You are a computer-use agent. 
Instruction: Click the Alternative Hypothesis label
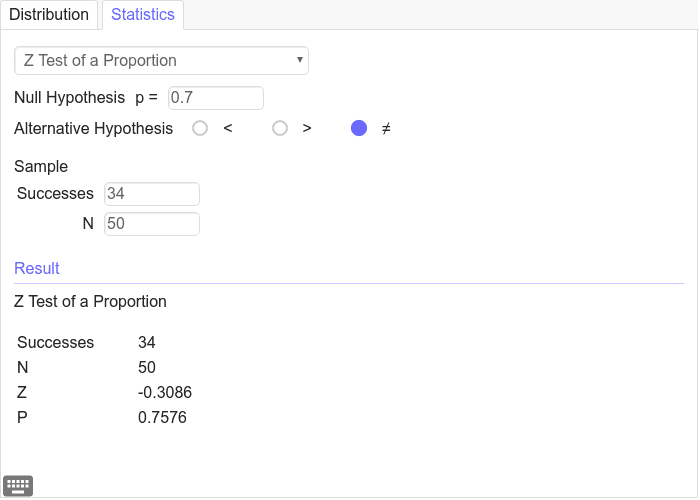(x=93, y=129)
